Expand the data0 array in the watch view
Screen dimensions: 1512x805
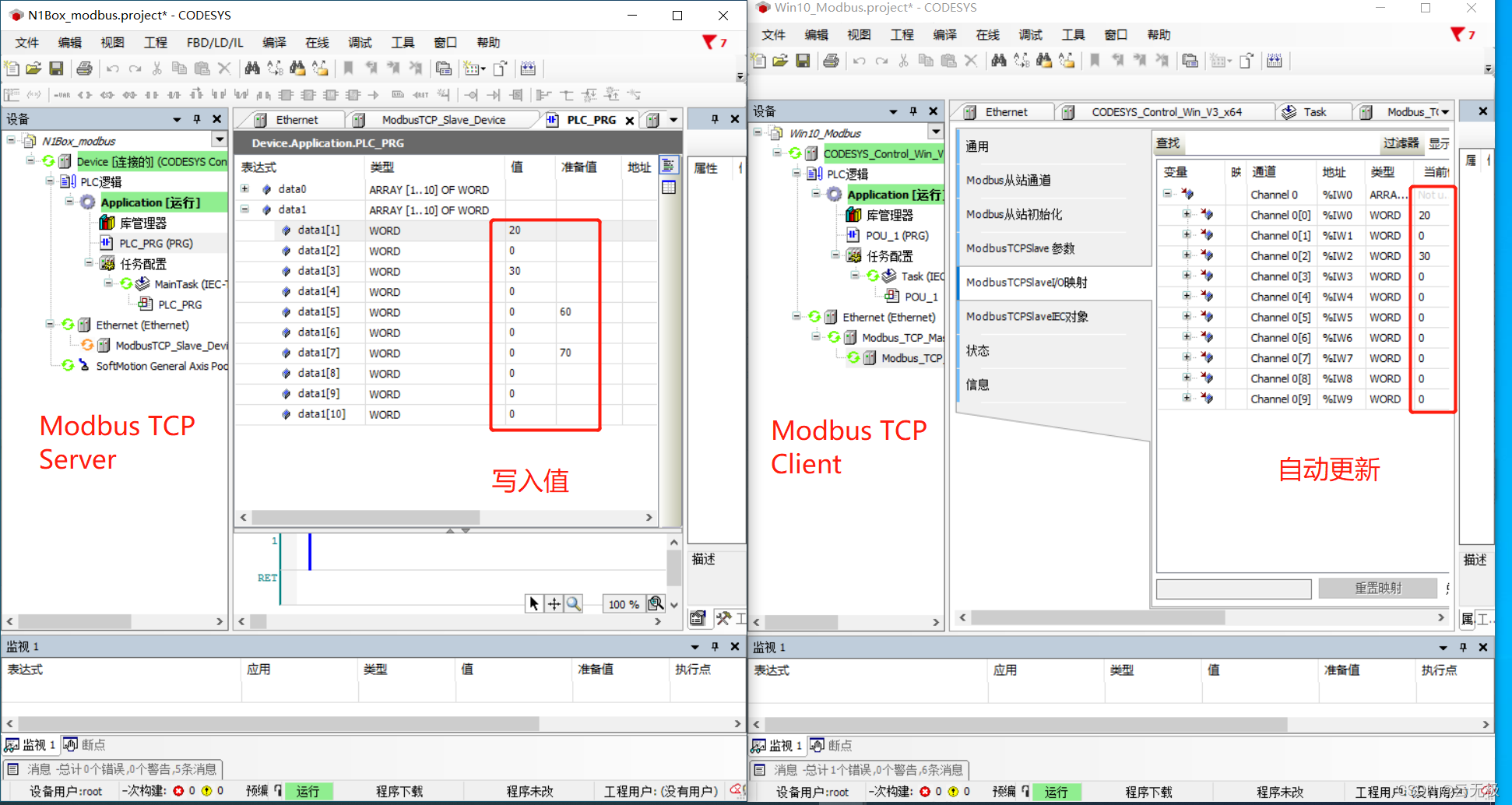245,188
